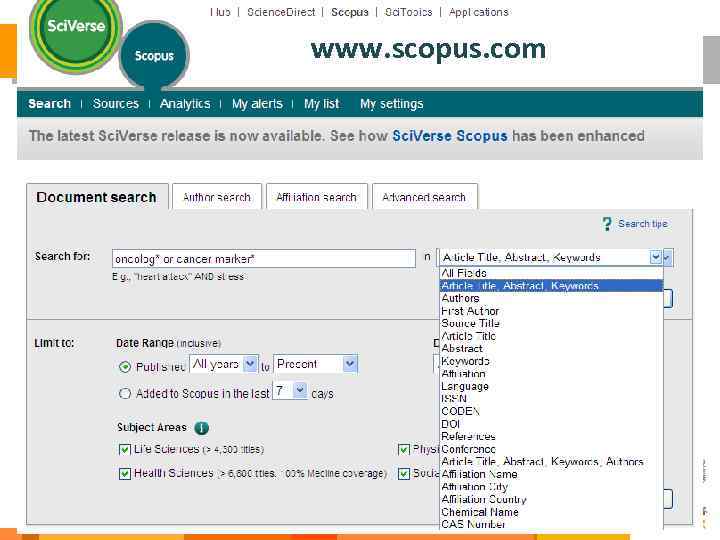Click the Search for text field
Viewport: 720px width, 540px height.
coord(264,259)
